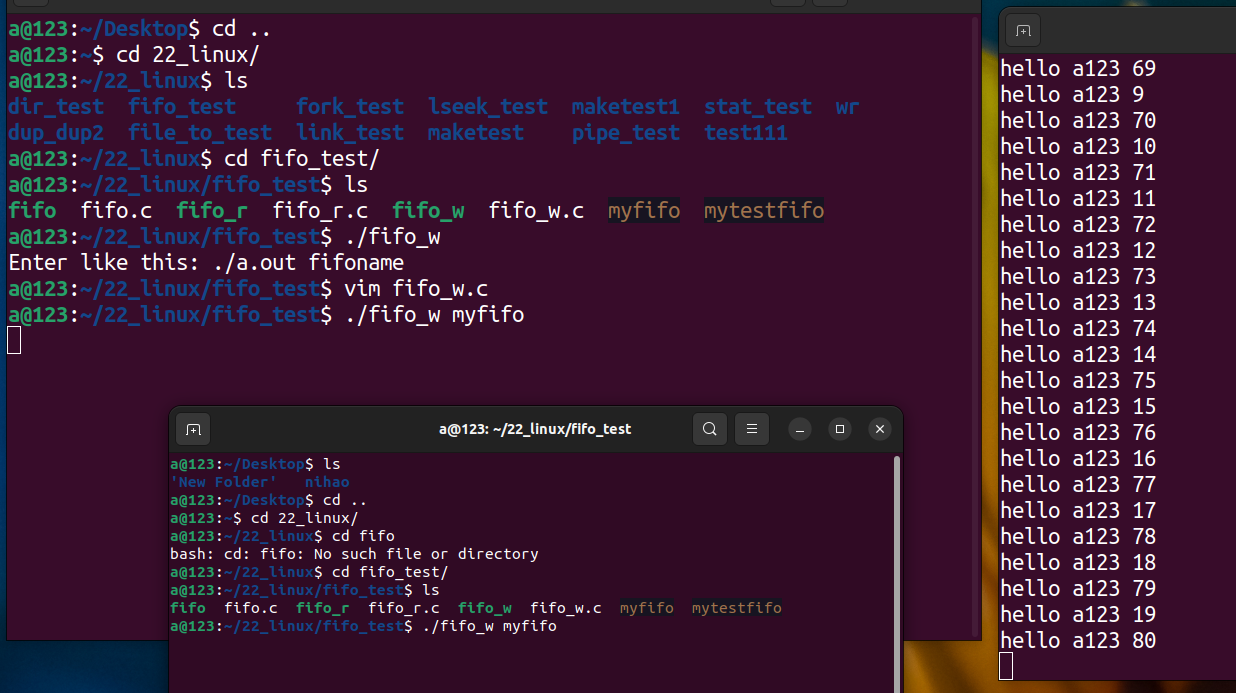Click 'myfifo' in the large terminal's ls output
The height and width of the screenshot is (693, 1236).
click(x=644, y=211)
